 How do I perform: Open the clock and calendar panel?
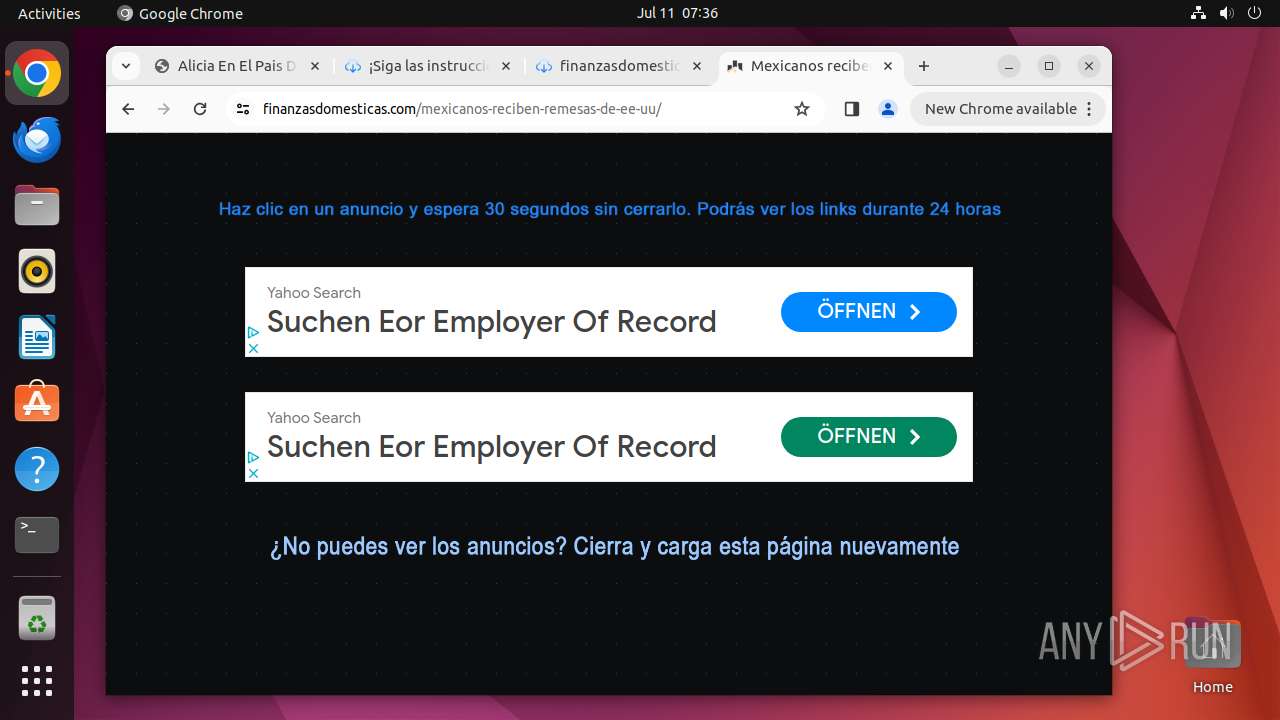pos(677,13)
